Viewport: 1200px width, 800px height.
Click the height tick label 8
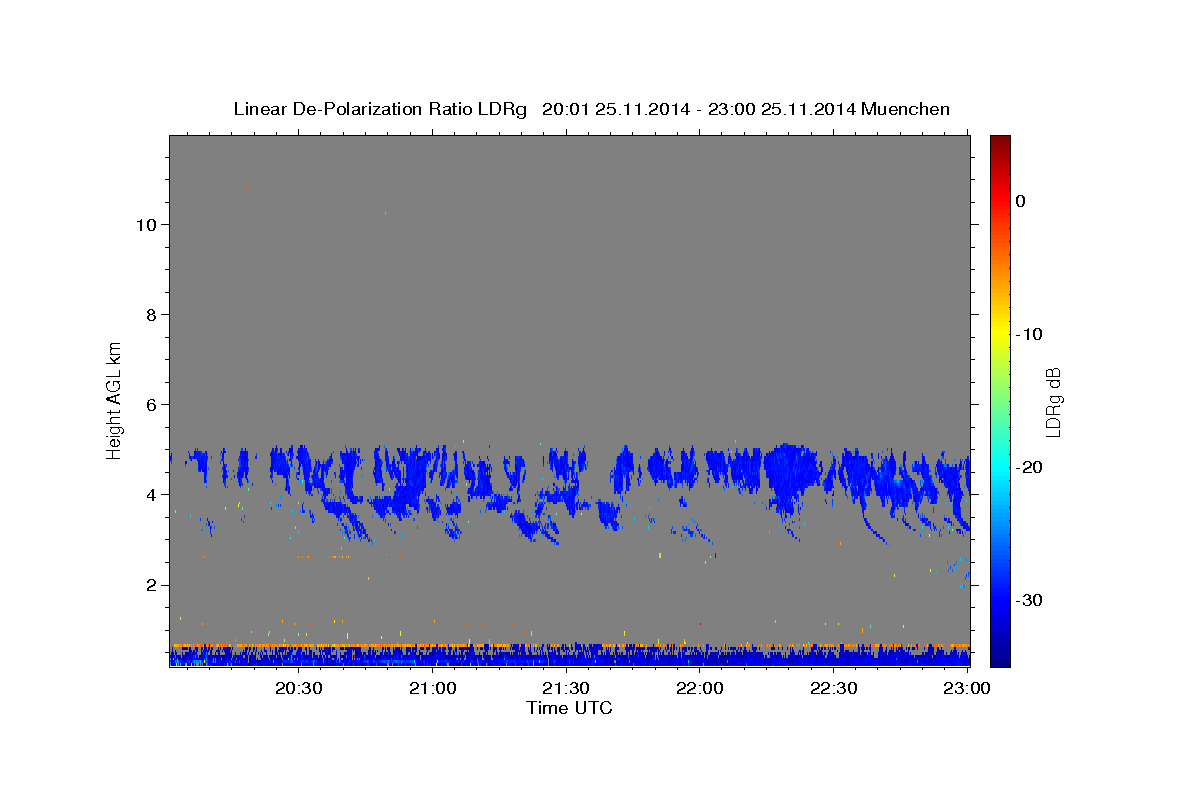point(149,315)
